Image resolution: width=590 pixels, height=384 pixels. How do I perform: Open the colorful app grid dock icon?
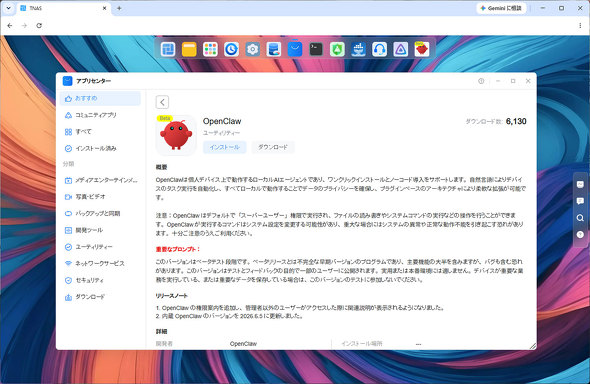click(210, 49)
